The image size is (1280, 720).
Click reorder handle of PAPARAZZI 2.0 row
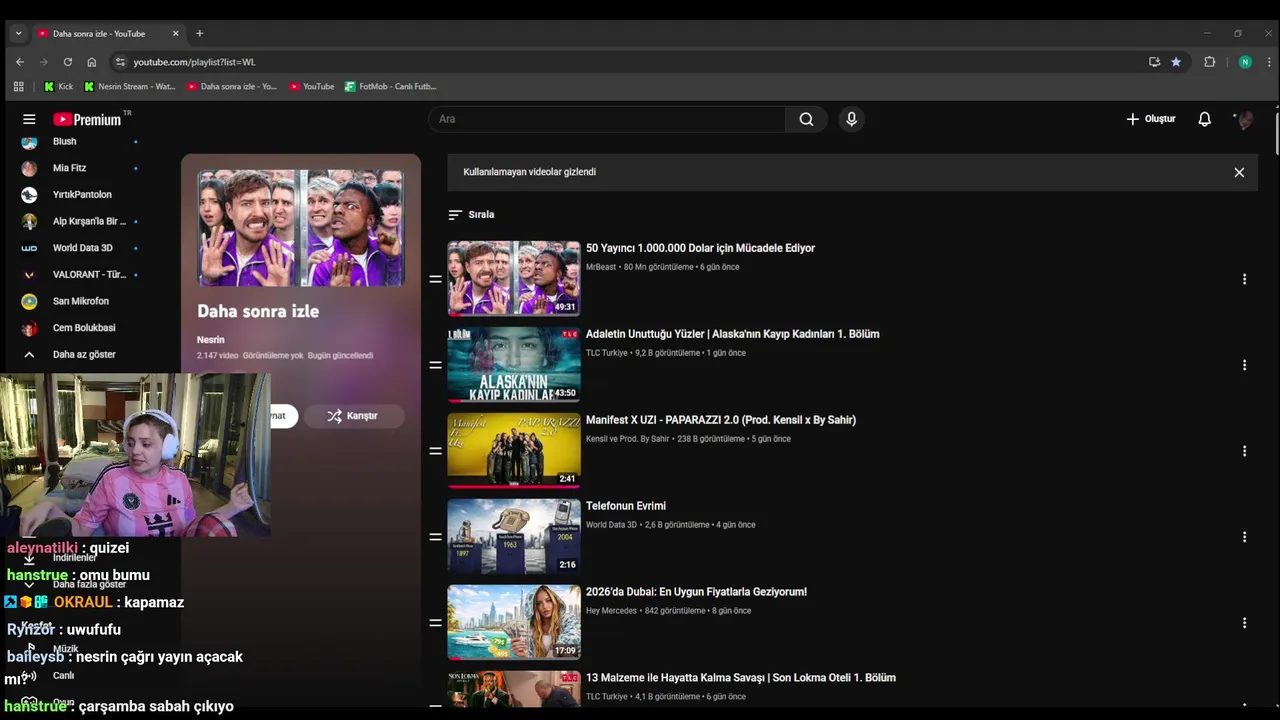(x=435, y=451)
